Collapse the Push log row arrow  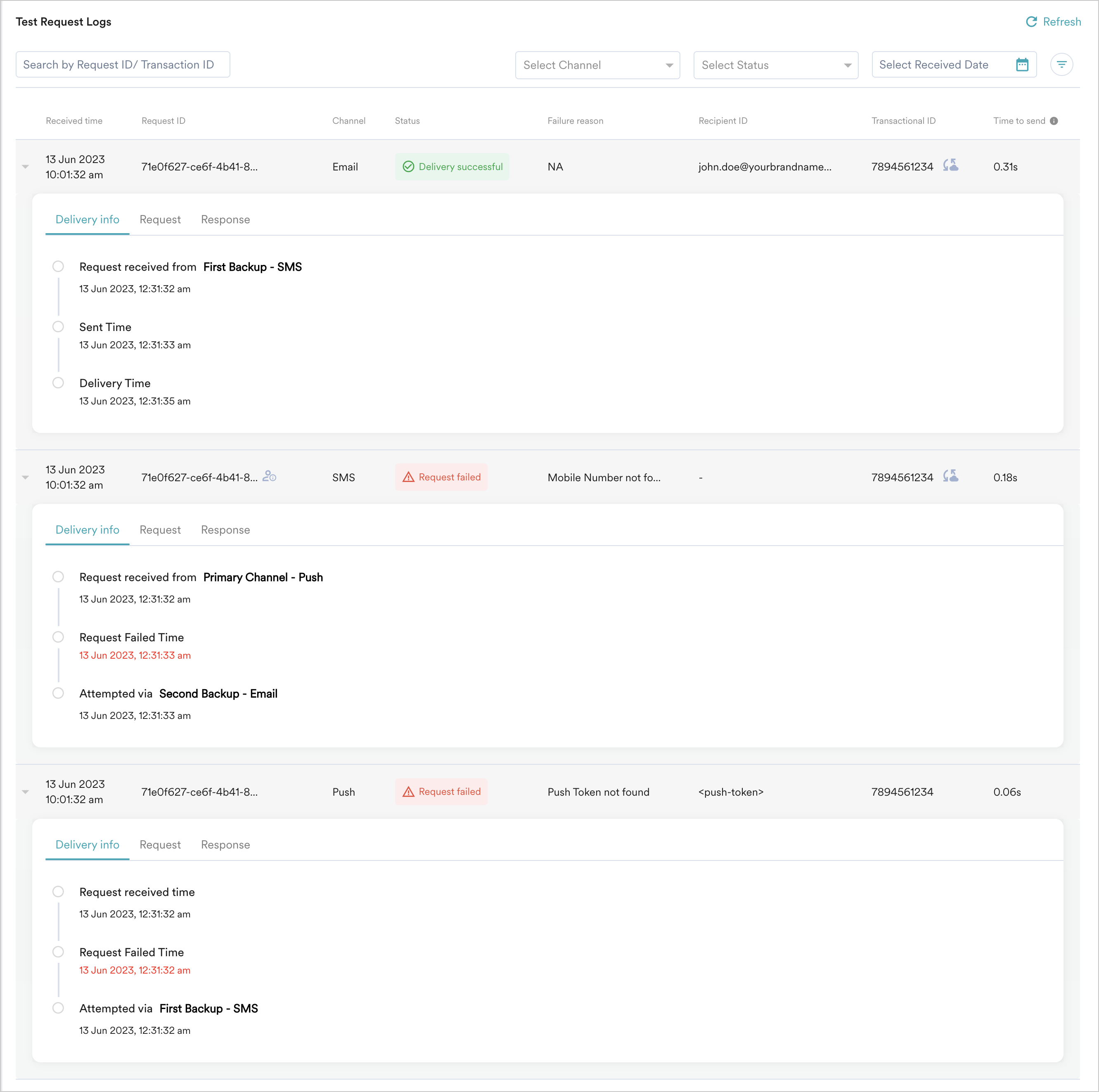[26, 792]
